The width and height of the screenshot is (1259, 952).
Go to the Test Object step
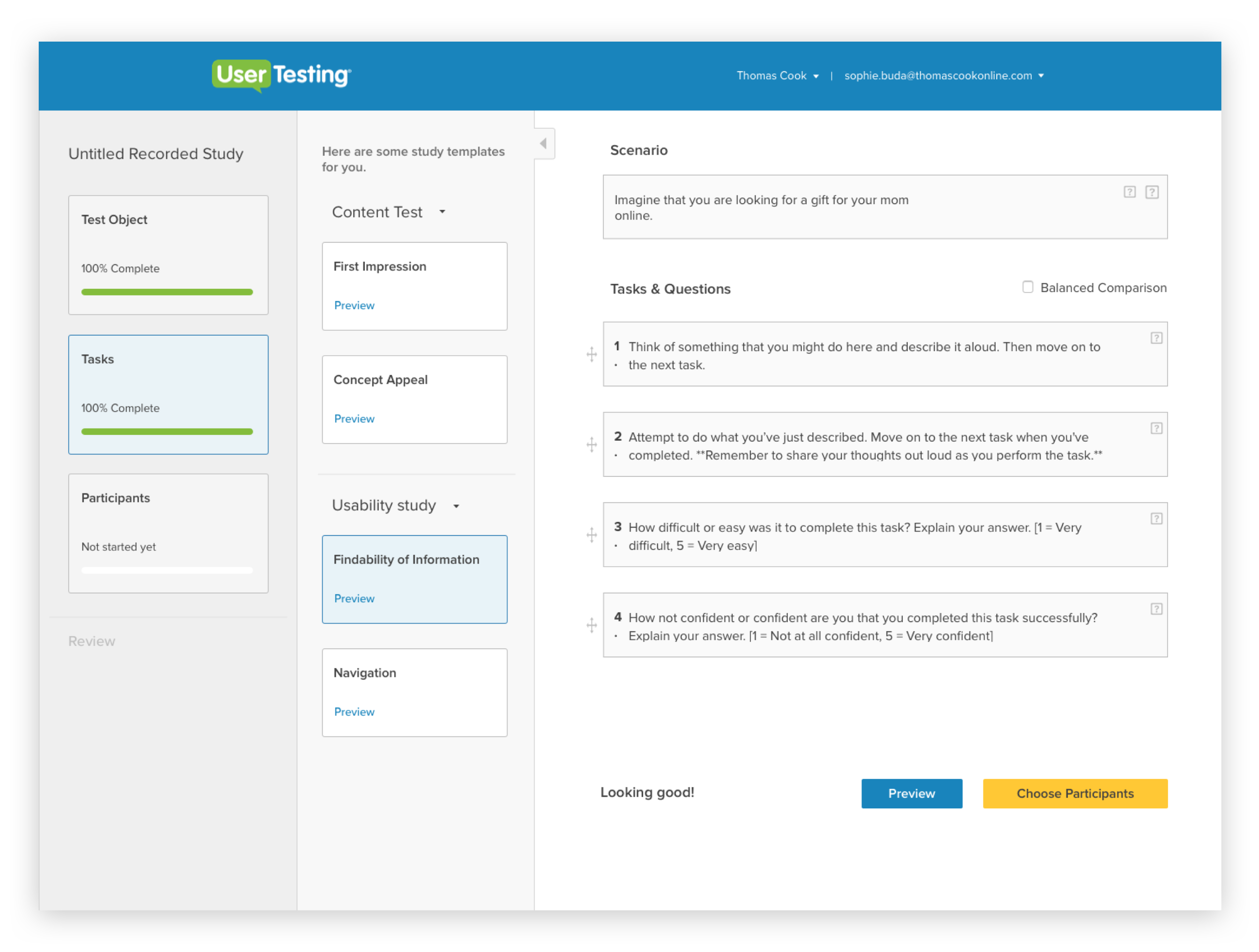tap(168, 255)
